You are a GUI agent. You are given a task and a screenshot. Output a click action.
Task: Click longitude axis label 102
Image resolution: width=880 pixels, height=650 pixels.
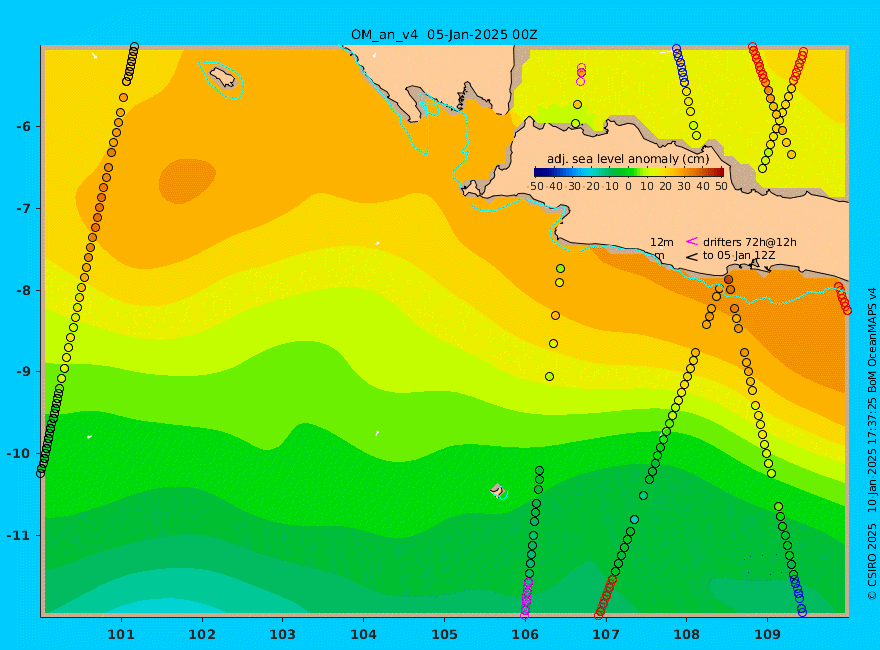coord(202,635)
